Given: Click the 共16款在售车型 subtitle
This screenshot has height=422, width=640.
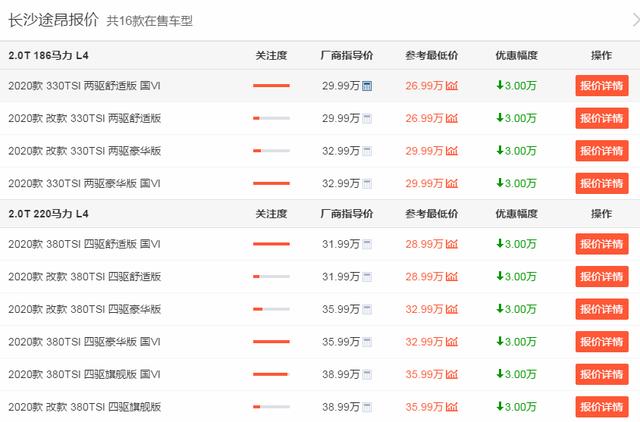Looking at the screenshot, I should click(x=149, y=21).
